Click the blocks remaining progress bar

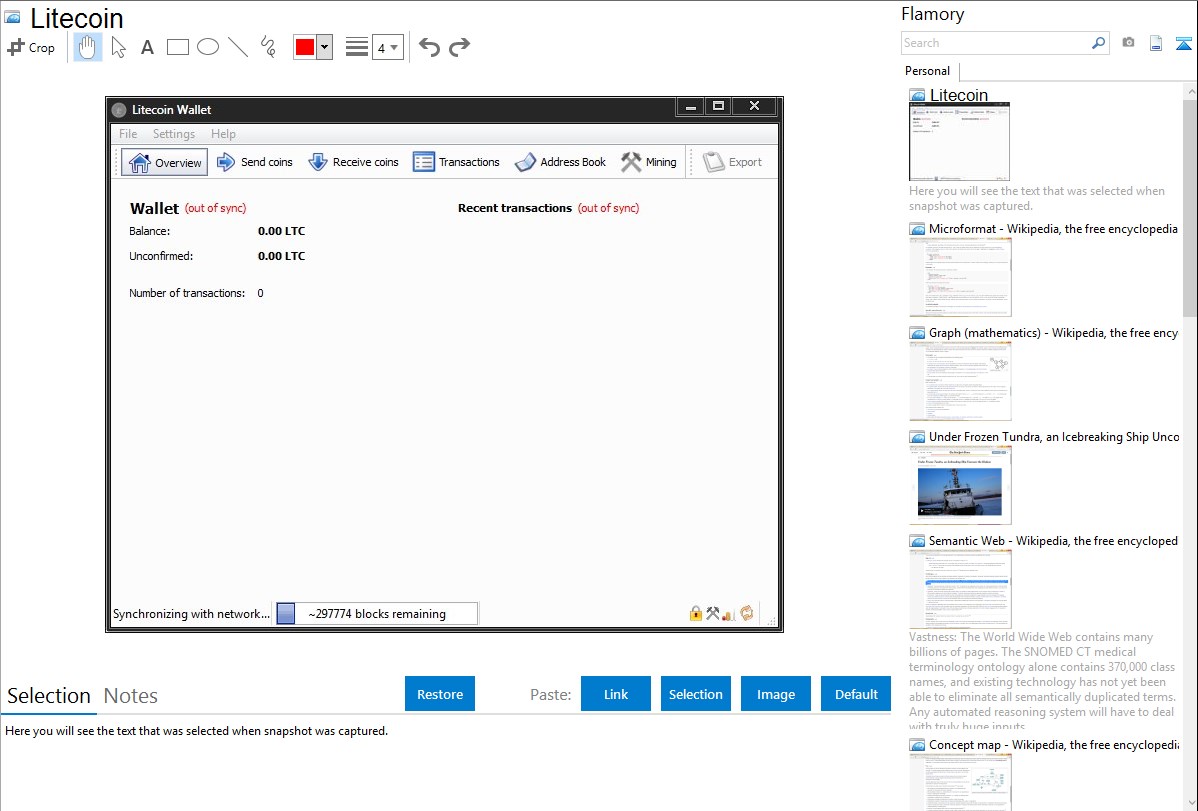(x=377, y=614)
